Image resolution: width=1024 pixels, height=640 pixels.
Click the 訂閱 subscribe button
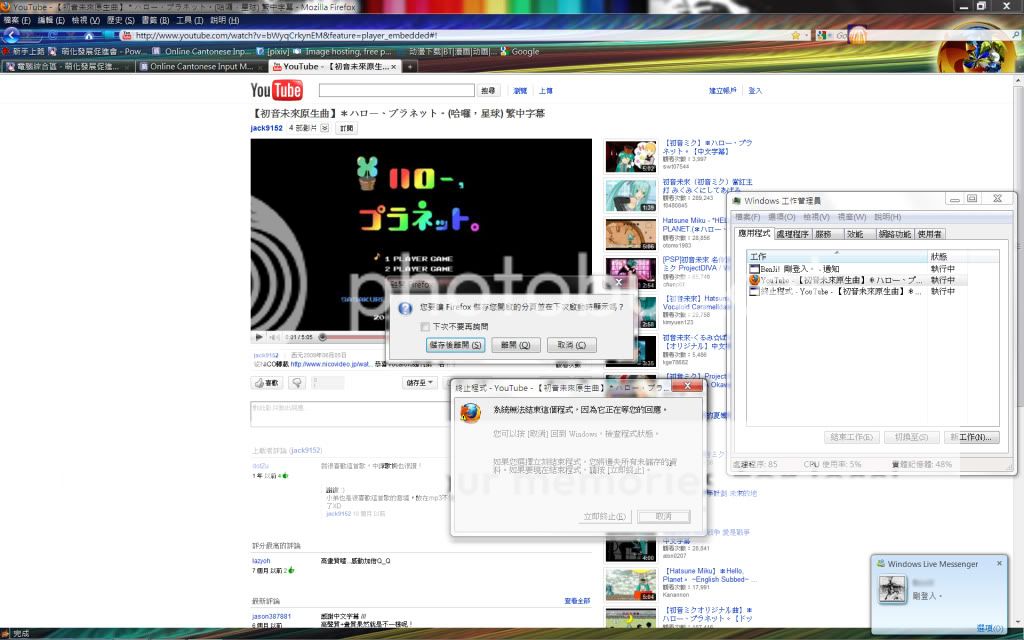click(346, 129)
